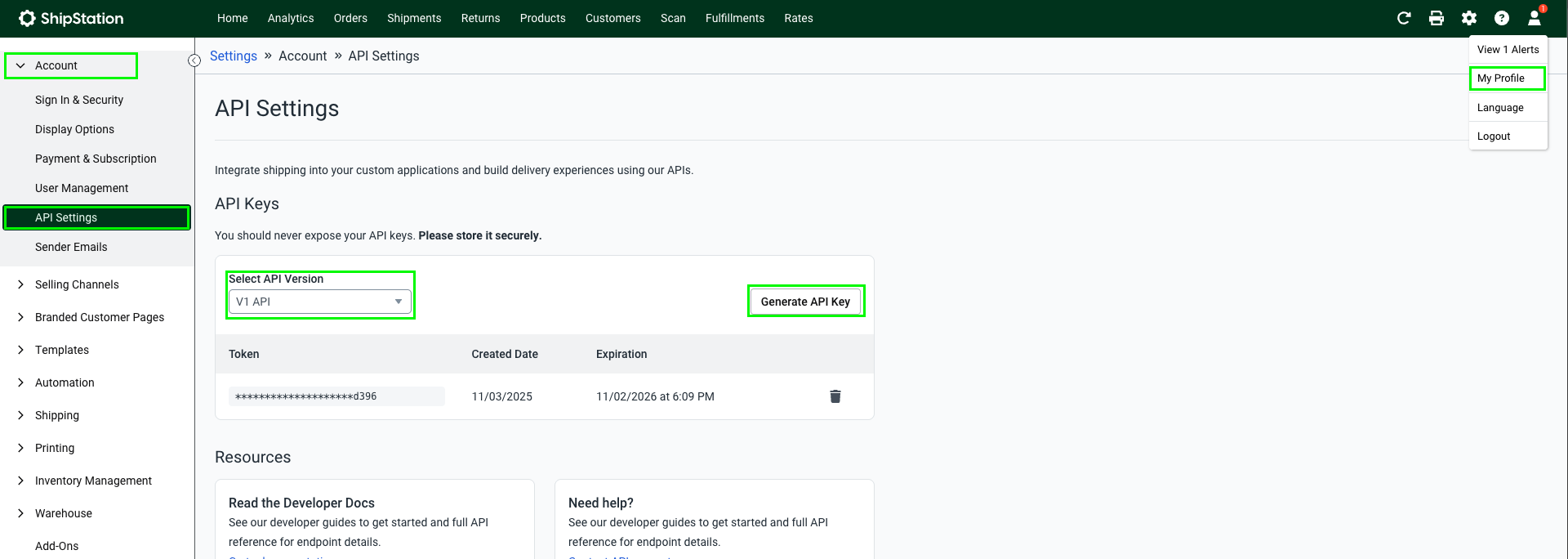The height and width of the screenshot is (559, 1568).
Task: Follow the Settings breadcrumb link
Action: (x=234, y=56)
